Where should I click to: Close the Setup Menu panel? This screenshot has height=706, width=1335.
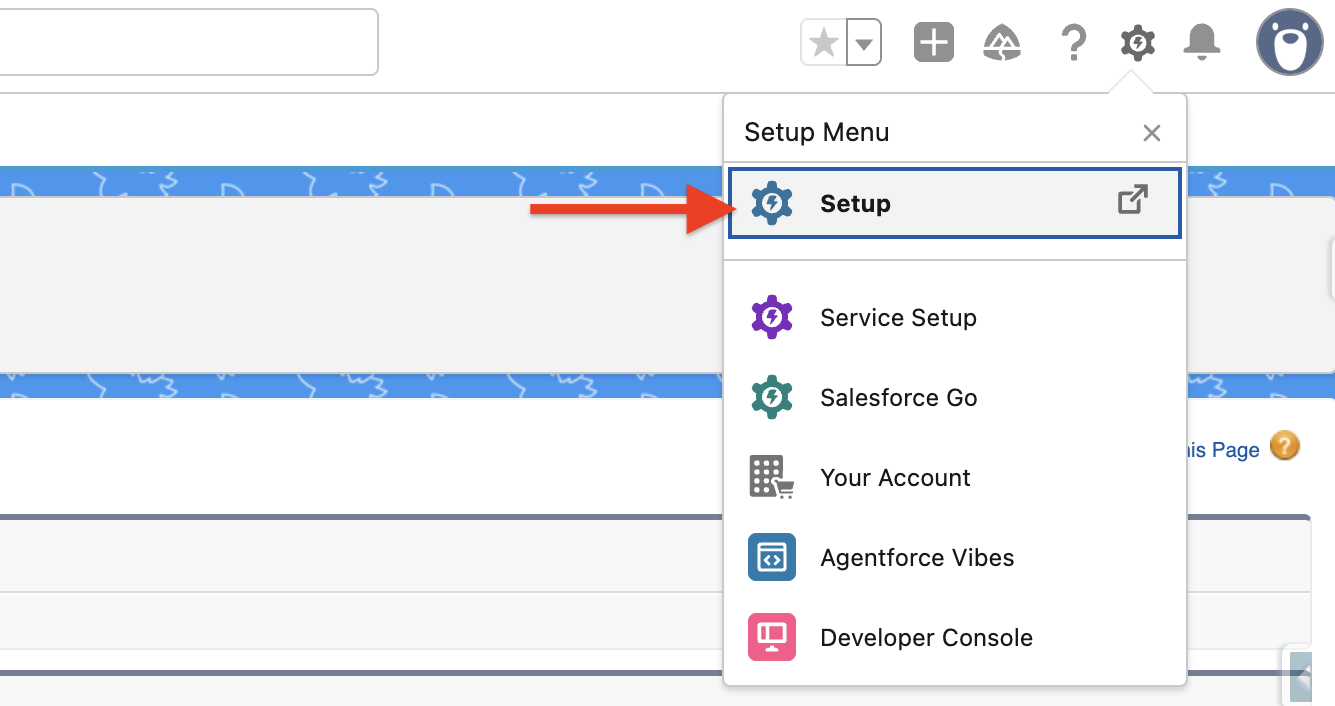tap(1152, 133)
